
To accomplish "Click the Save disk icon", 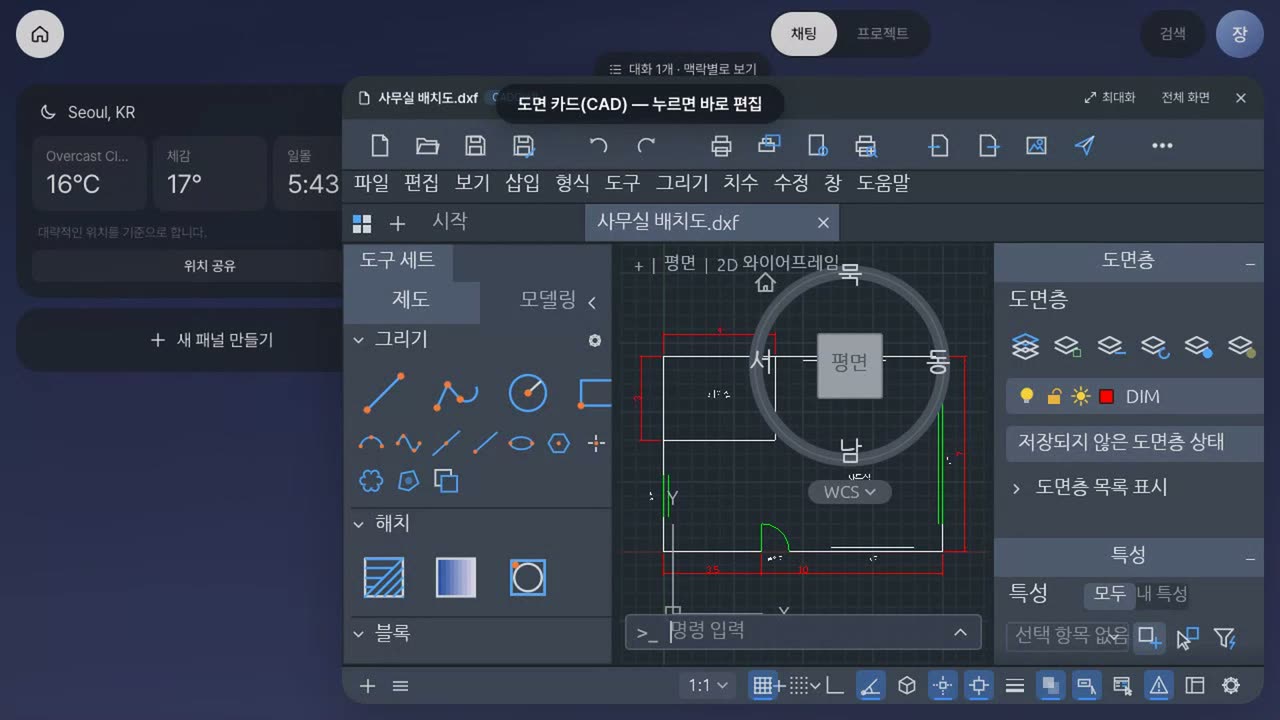I will 476,146.
